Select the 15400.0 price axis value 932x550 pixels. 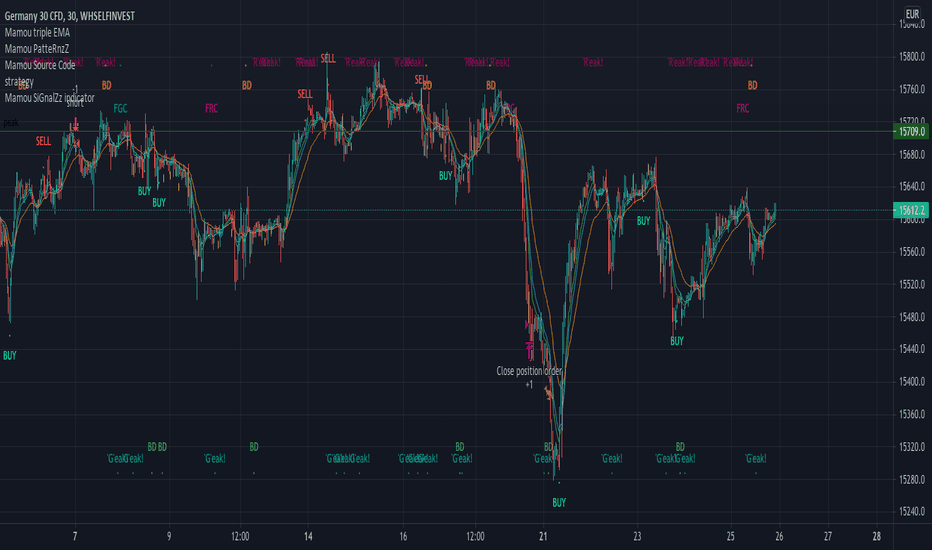[x=912, y=381]
